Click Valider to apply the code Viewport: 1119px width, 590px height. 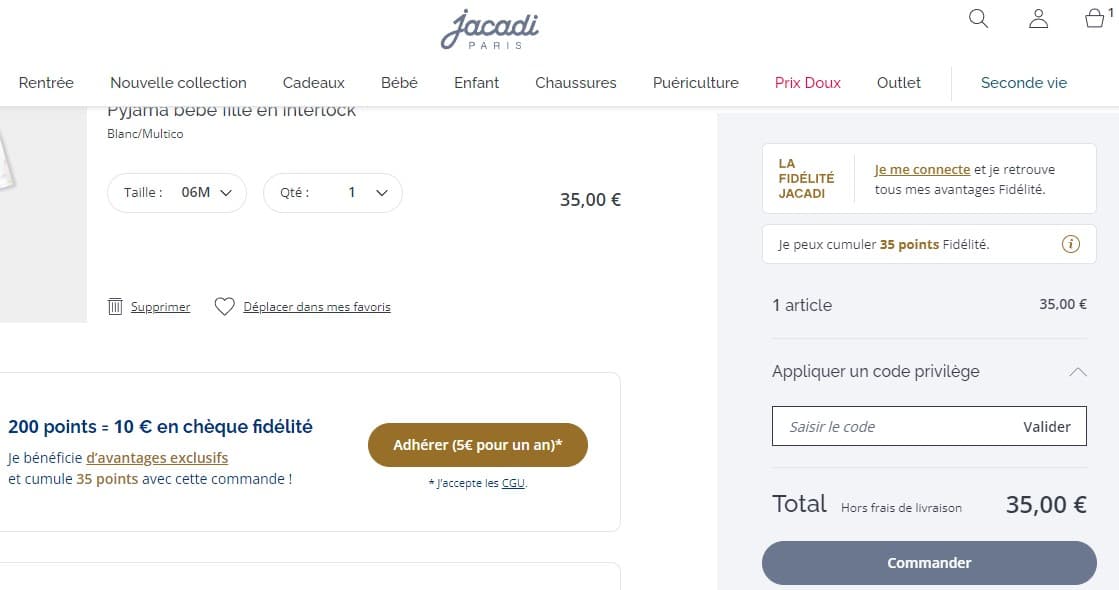(x=1047, y=426)
